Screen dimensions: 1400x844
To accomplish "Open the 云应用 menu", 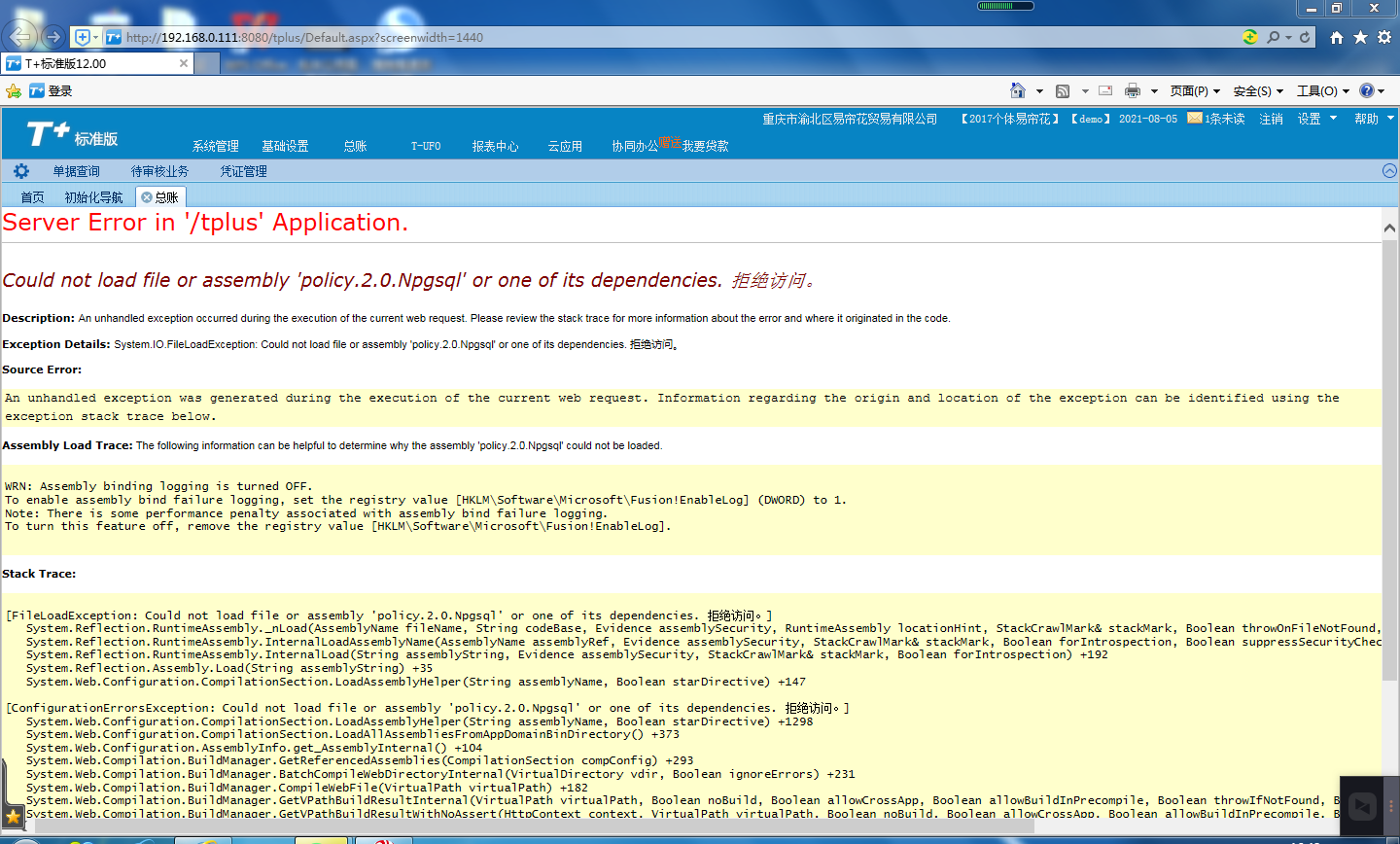I will 565,146.
